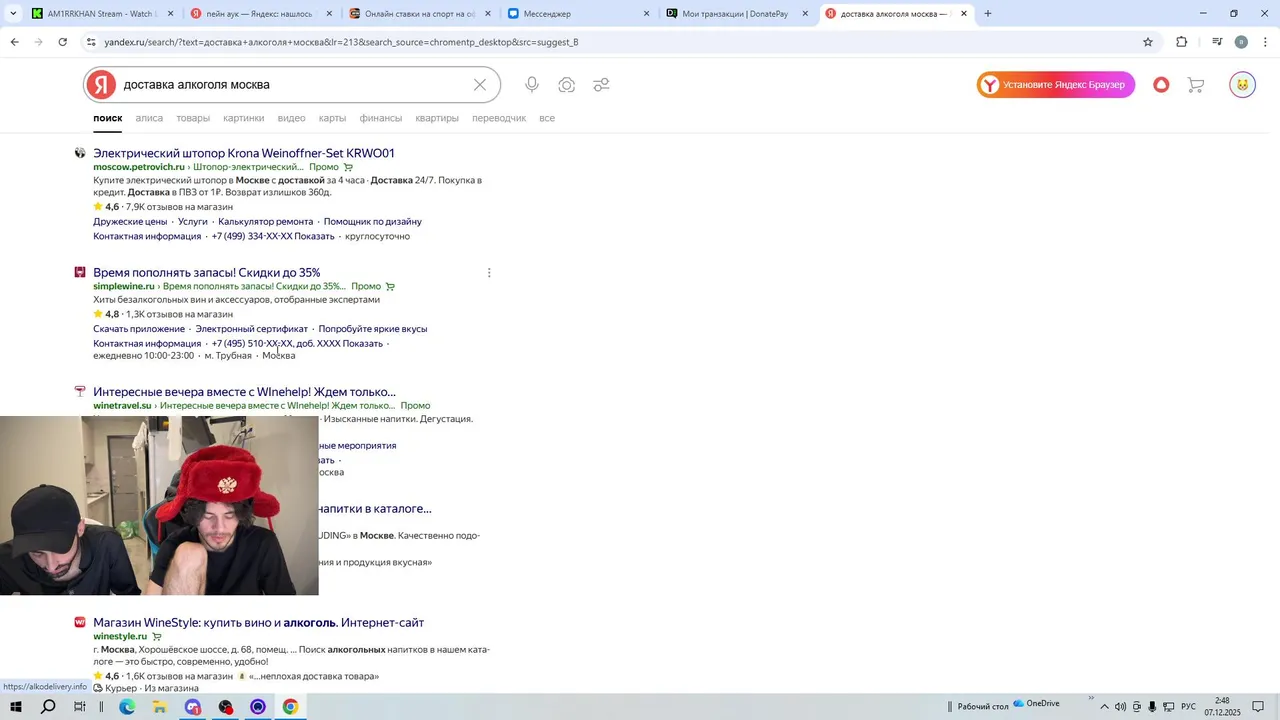This screenshot has height=720, width=1280.
Task: Open Windows search magnifier on taskbar
Action: (48, 707)
